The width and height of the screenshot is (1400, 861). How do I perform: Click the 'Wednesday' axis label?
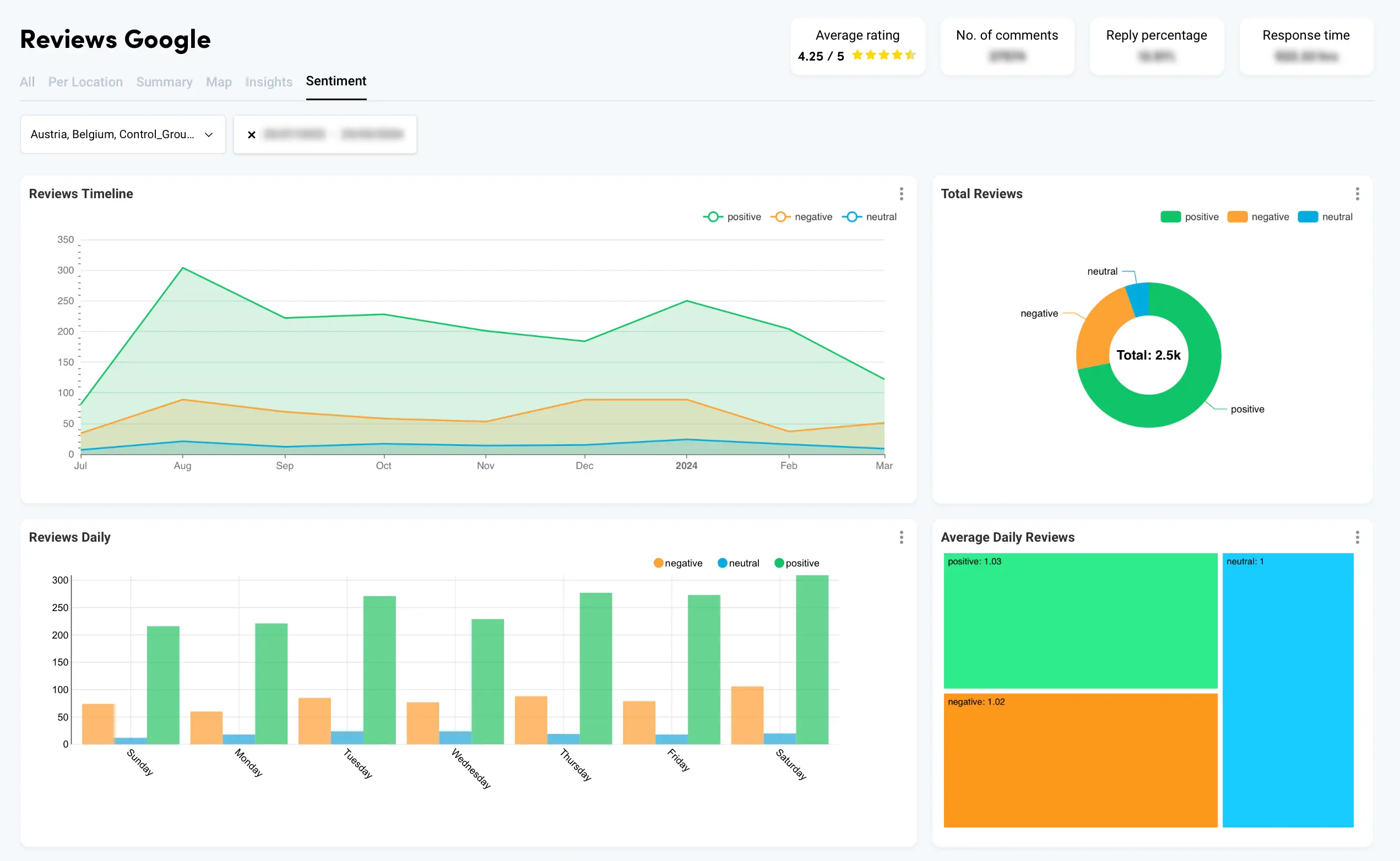click(x=471, y=768)
